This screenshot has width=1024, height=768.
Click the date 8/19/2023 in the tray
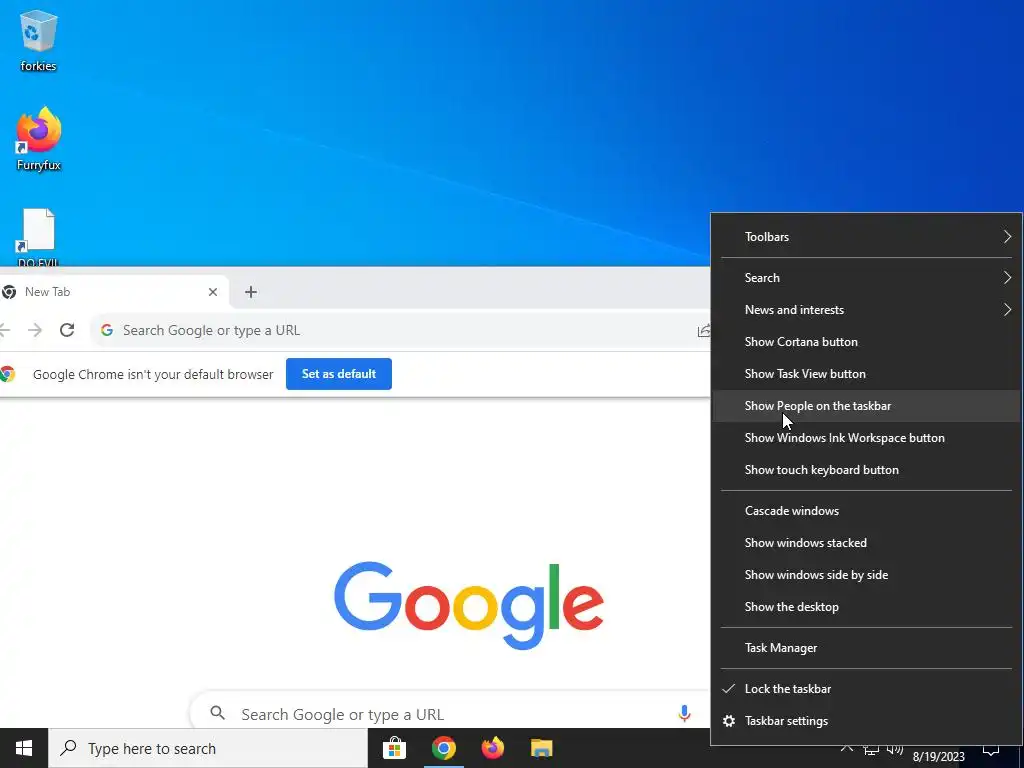click(938, 758)
